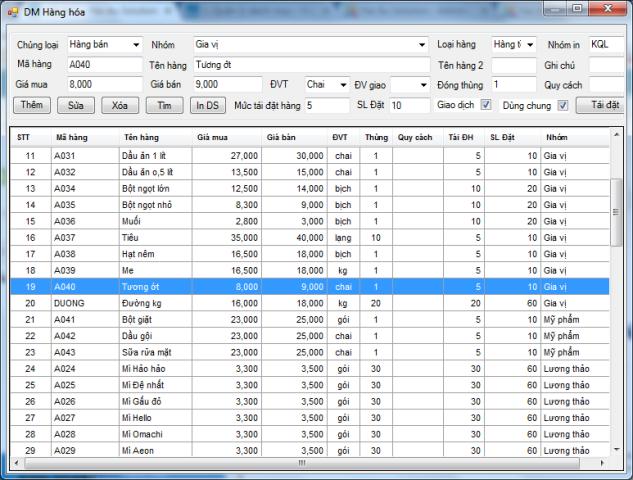
Task: Click the Tên hàng column header
Action: point(155,138)
